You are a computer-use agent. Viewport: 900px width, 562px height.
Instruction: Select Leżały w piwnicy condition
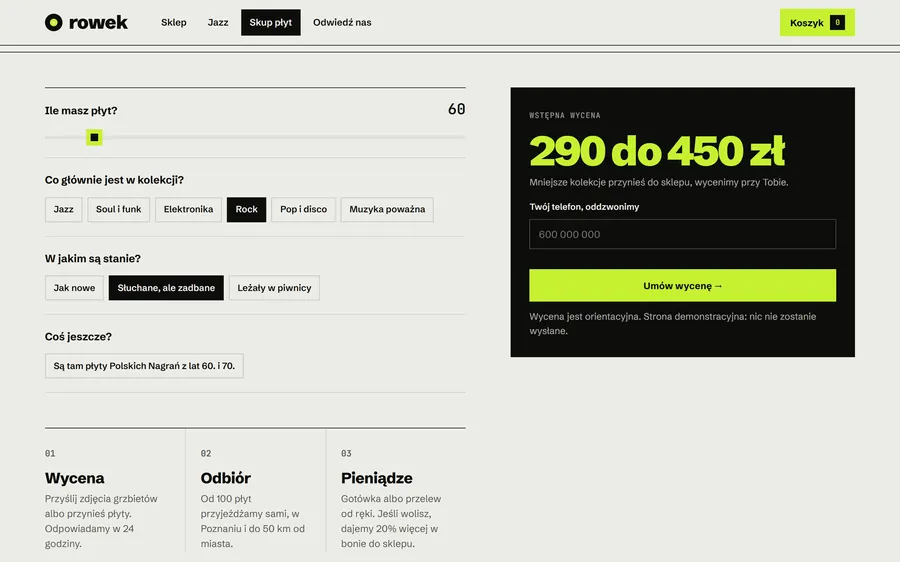click(274, 288)
